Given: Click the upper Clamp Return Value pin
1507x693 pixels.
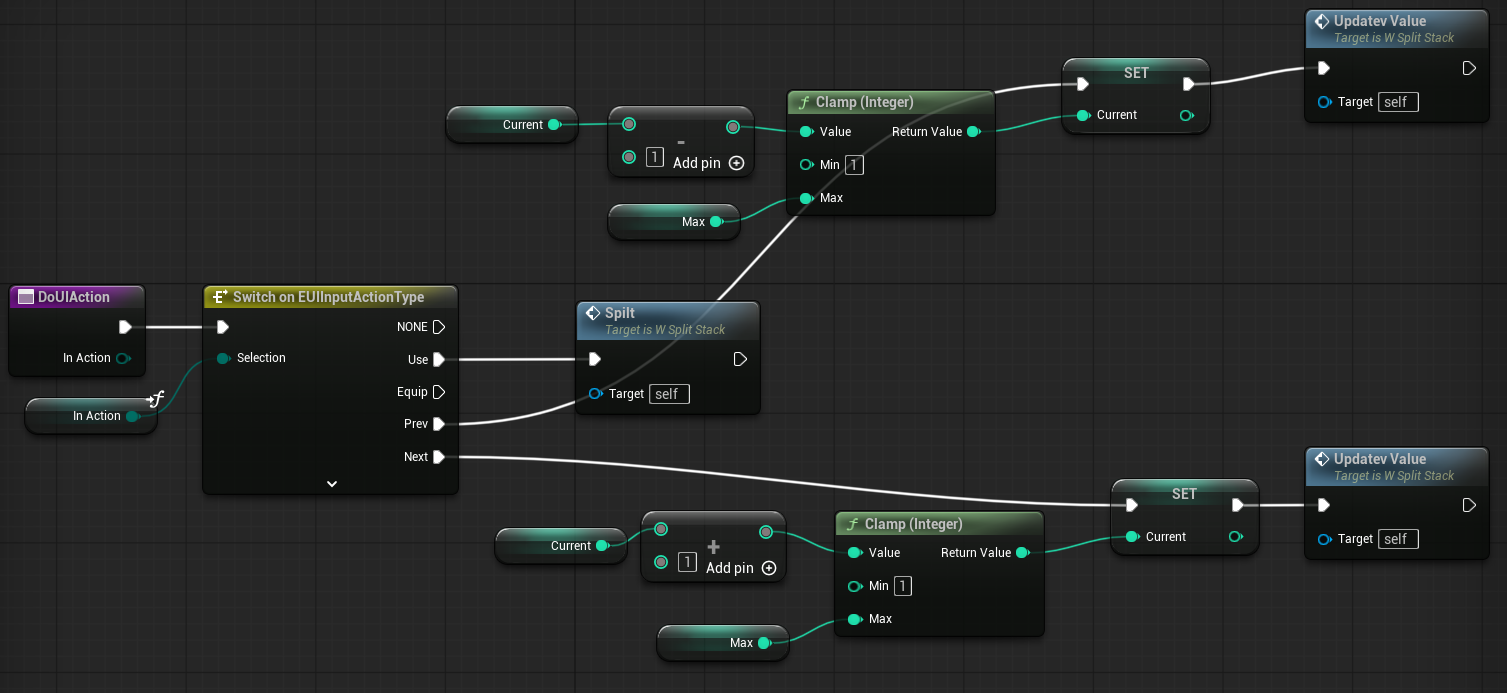Looking at the screenshot, I should 974,132.
